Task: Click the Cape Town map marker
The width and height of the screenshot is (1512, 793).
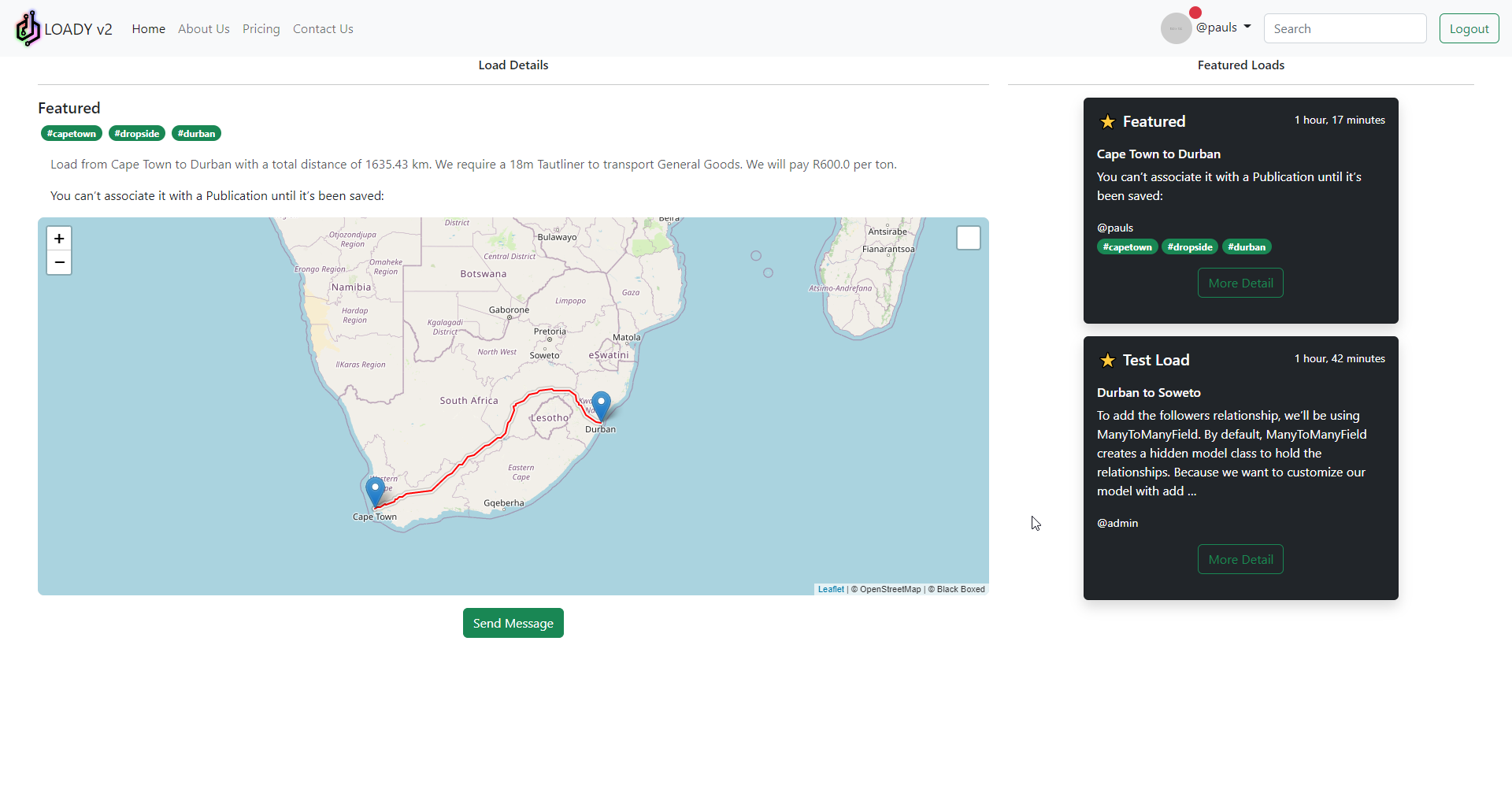Action: tap(376, 492)
